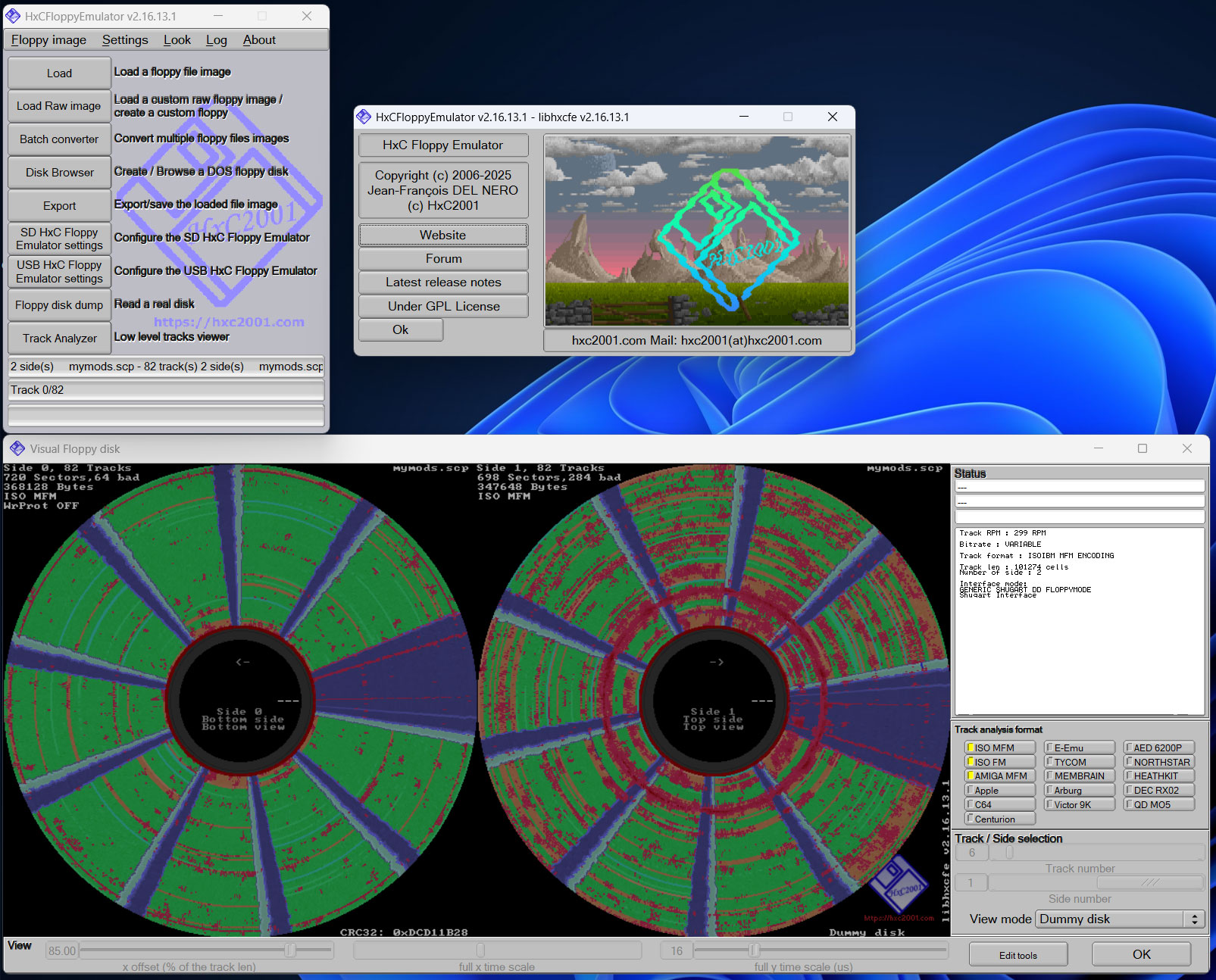Click the mymods.scp file info bar
Viewport: 1216px width, 980px height.
tap(166, 367)
